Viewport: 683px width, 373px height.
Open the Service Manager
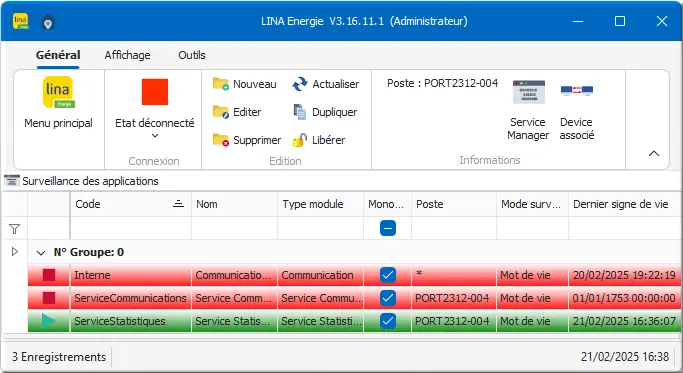point(528,110)
